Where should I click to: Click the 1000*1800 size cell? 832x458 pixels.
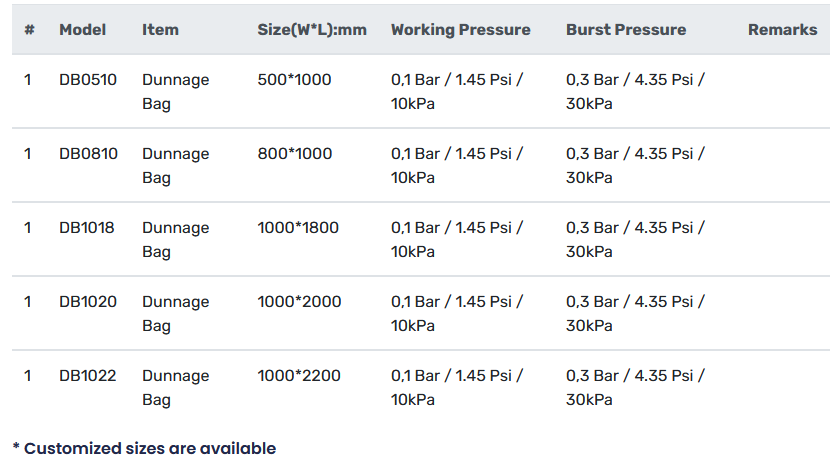coord(298,228)
